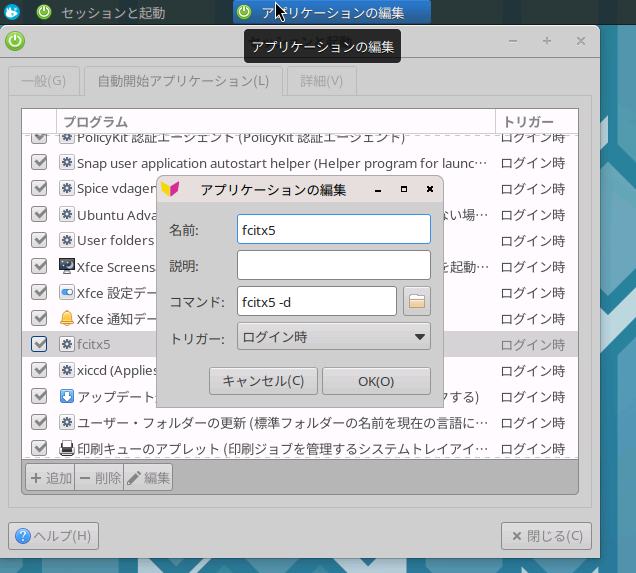Click the gear icon for the xiccd row
This screenshot has width=636, height=573.
(x=67, y=370)
